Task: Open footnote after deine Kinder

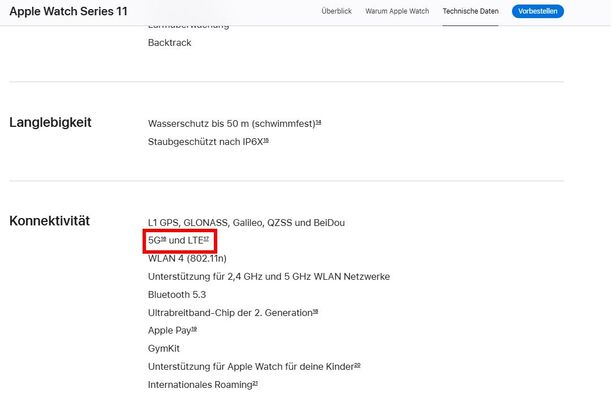Action: (357, 365)
